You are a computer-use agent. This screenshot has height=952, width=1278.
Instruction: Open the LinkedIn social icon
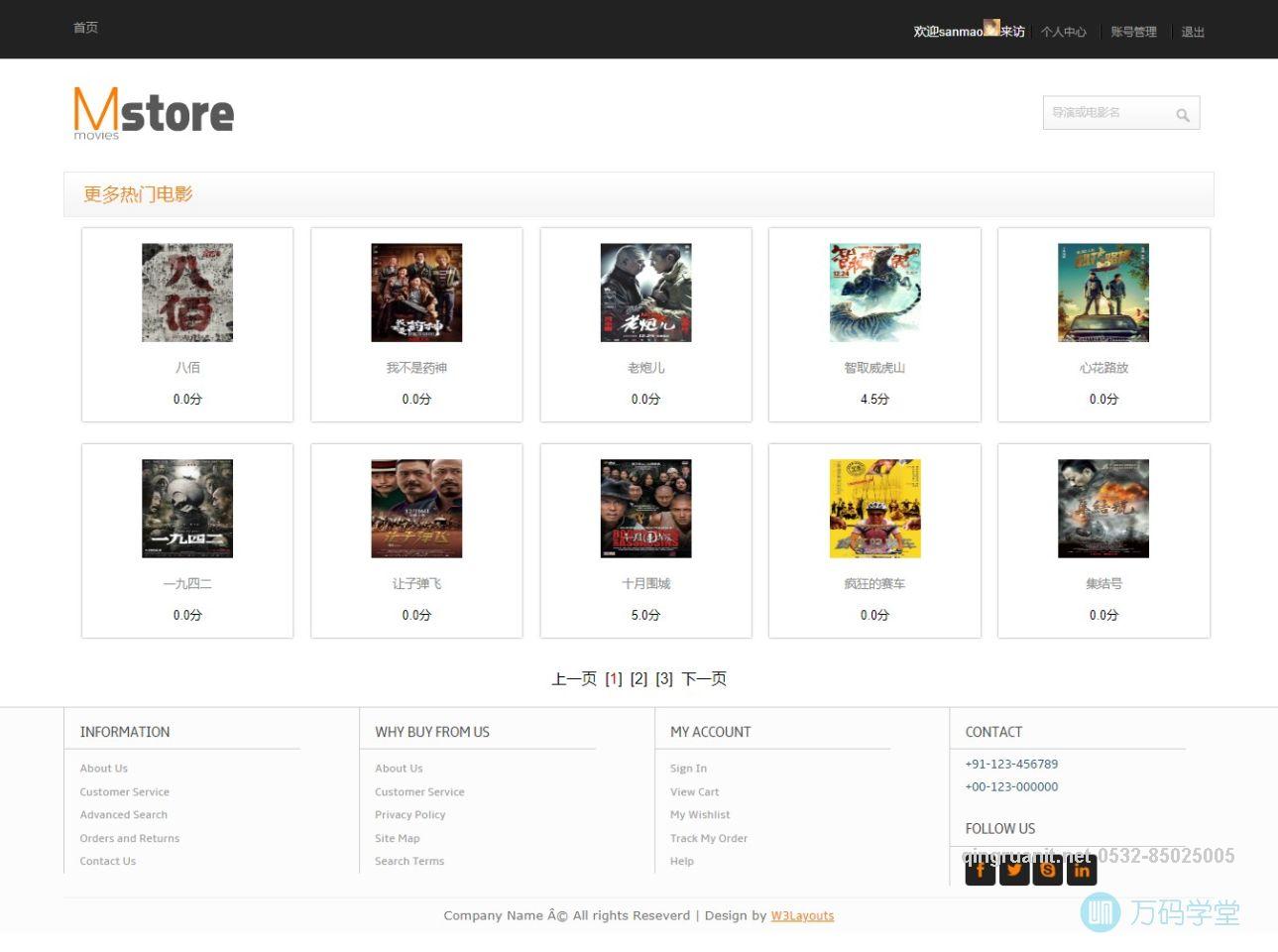(1081, 870)
